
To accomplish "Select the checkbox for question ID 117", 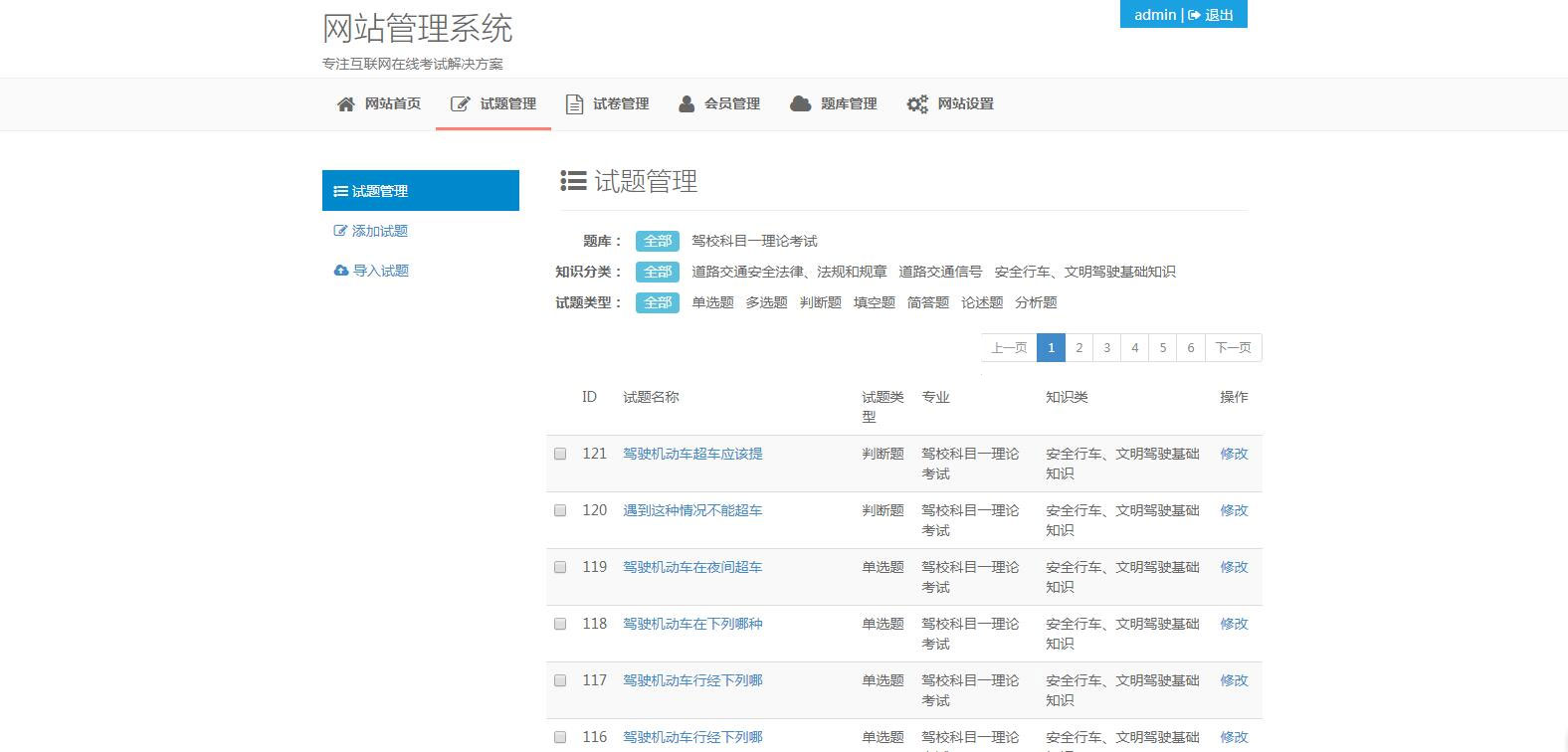I will click(560, 680).
